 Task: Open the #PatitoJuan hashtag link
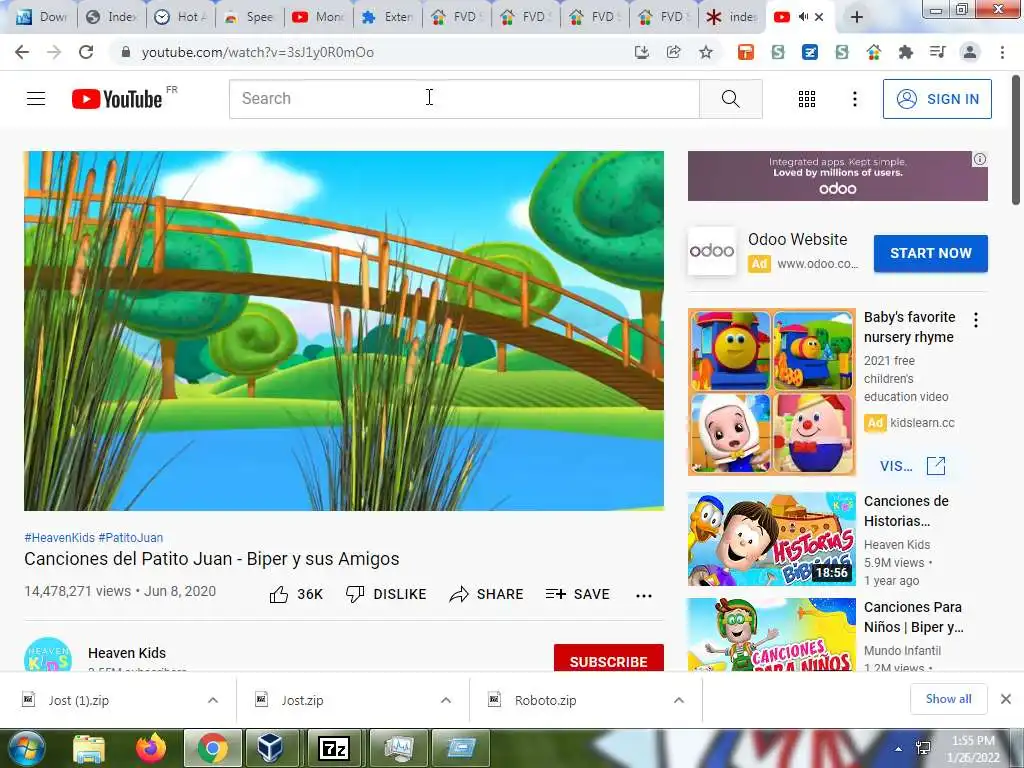click(x=131, y=537)
